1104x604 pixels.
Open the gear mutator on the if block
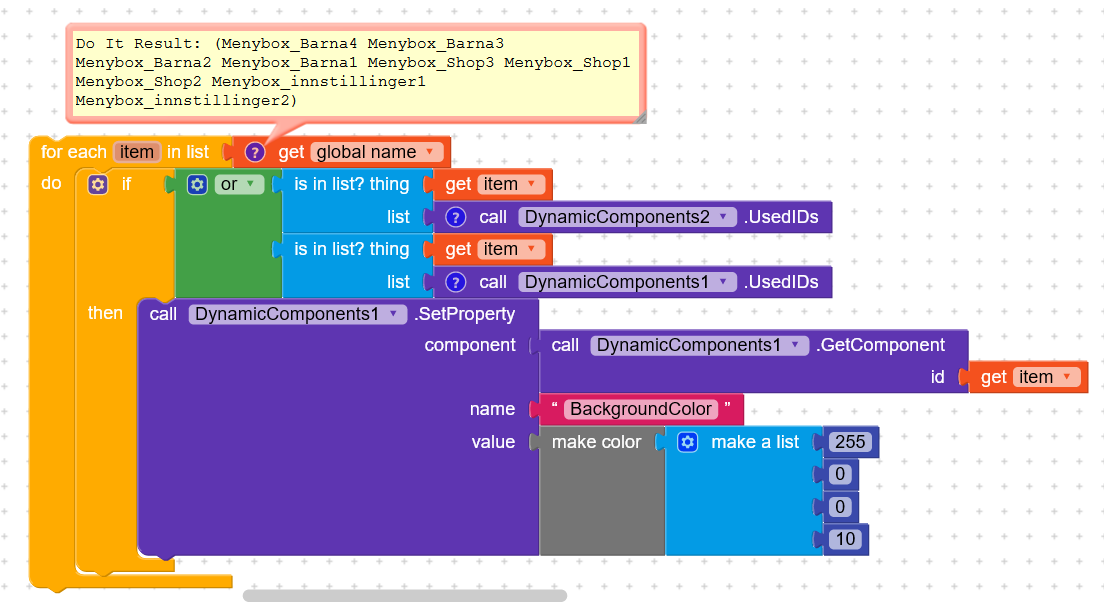[98, 184]
